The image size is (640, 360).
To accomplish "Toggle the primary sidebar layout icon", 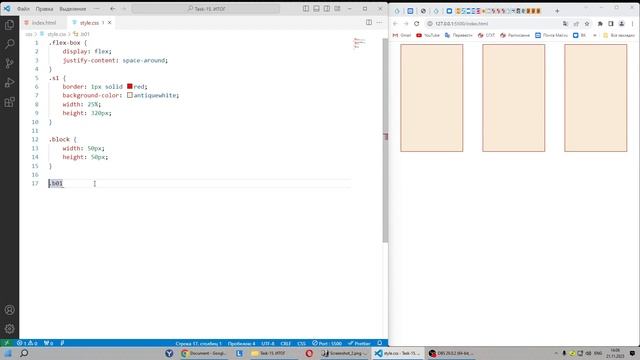I will pyautogui.click(x=306, y=9).
